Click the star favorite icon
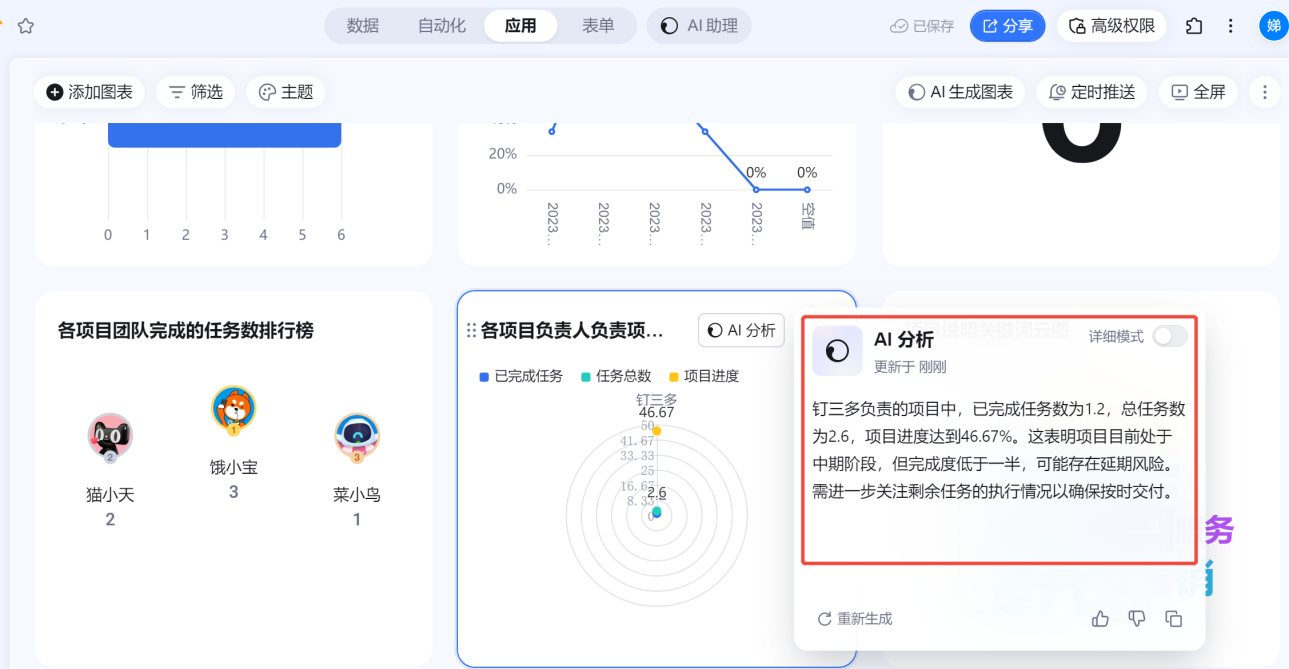The height and width of the screenshot is (669, 1289). click(26, 26)
